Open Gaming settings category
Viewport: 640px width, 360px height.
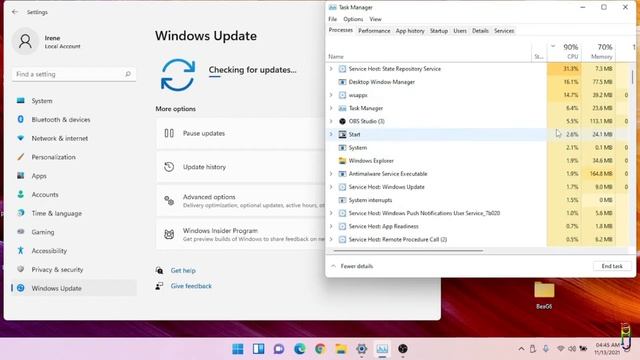pyautogui.click(x=73, y=232)
